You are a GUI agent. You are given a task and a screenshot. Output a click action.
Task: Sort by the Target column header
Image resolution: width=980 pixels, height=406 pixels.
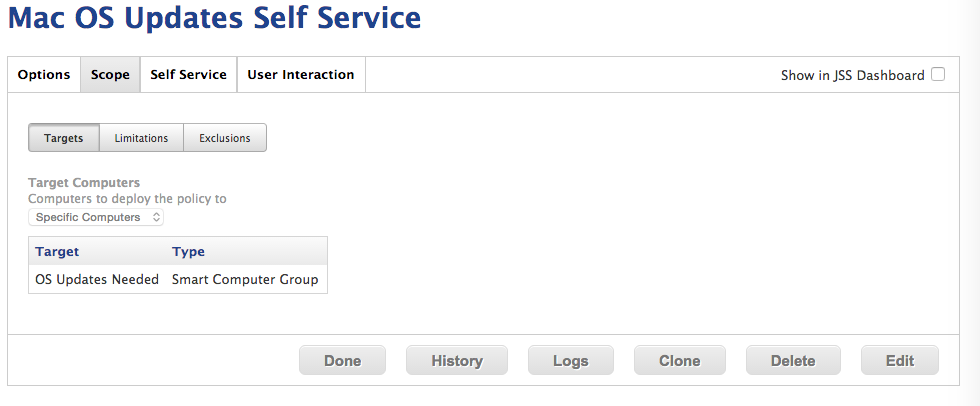(x=58, y=252)
